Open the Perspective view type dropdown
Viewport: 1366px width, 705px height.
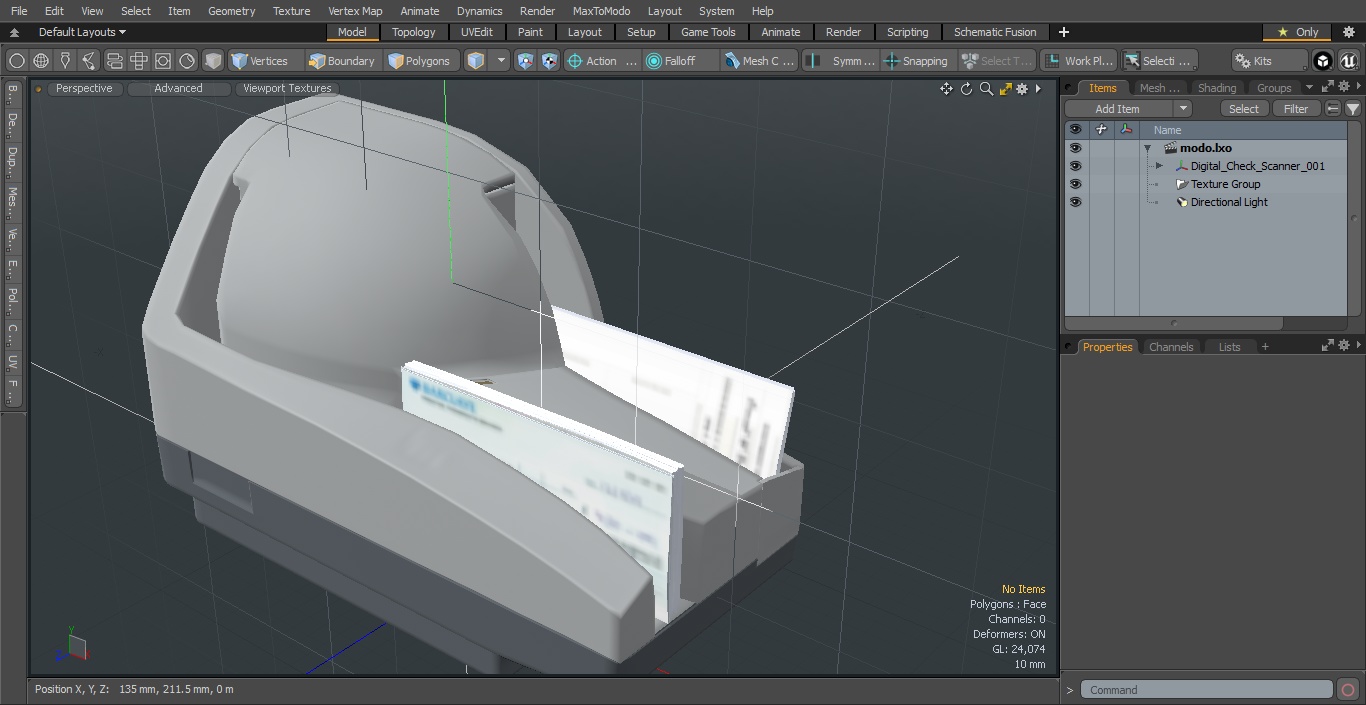coord(85,89)
